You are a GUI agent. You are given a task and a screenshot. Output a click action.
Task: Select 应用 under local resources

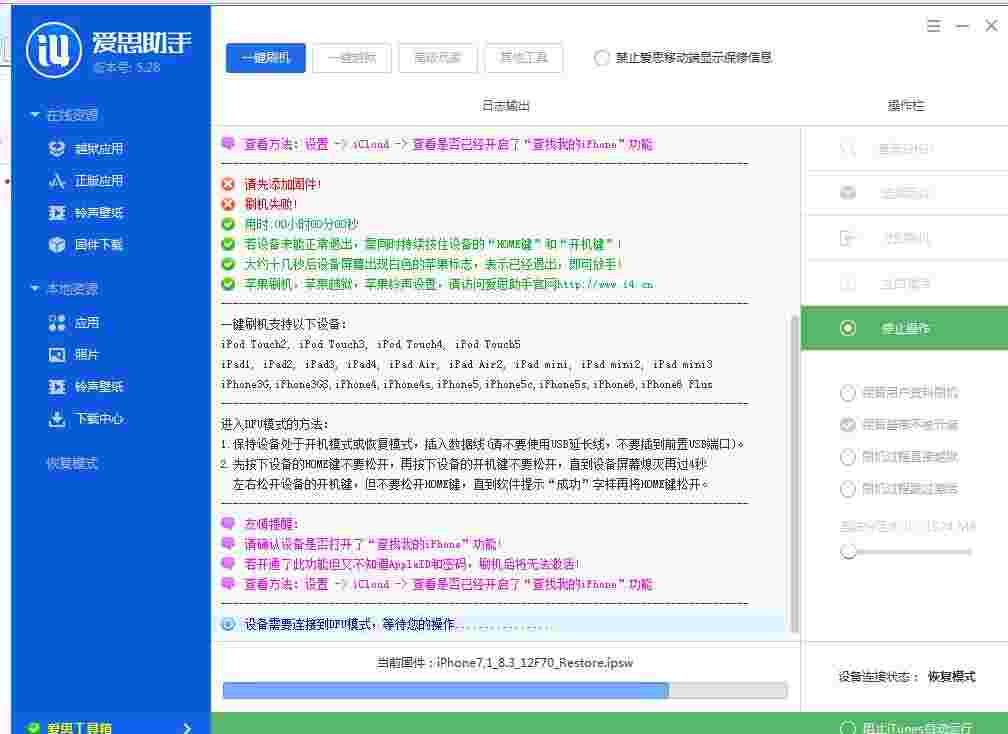click(x=85, y=322)
